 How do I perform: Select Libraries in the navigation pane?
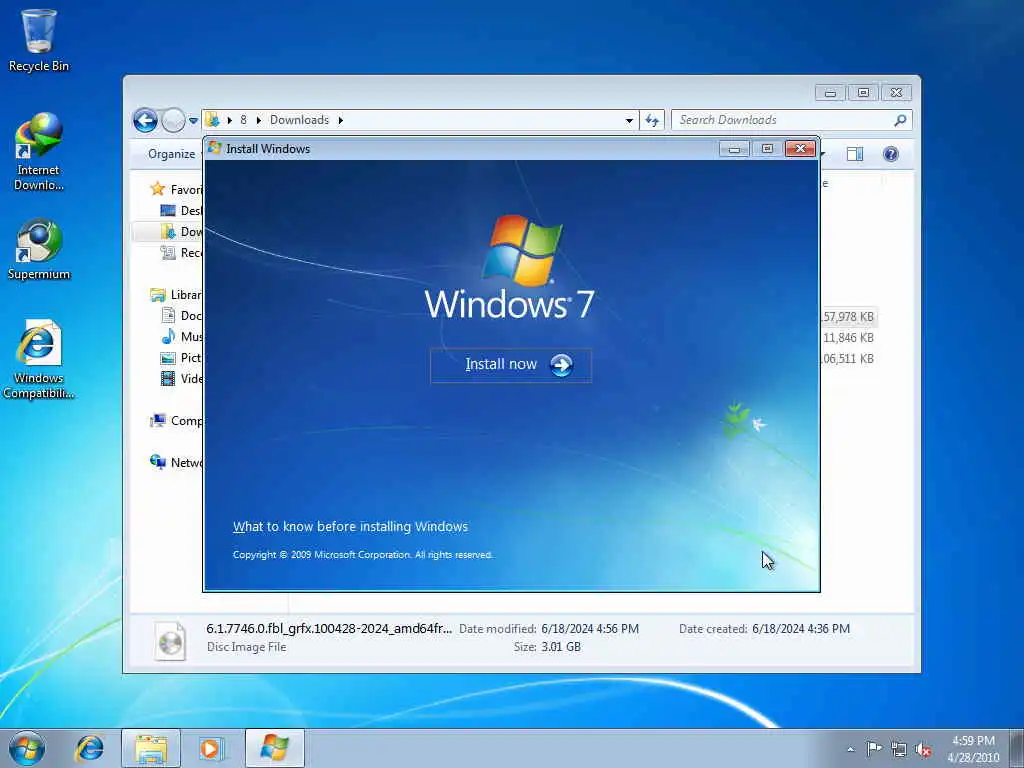coord(176,295)
